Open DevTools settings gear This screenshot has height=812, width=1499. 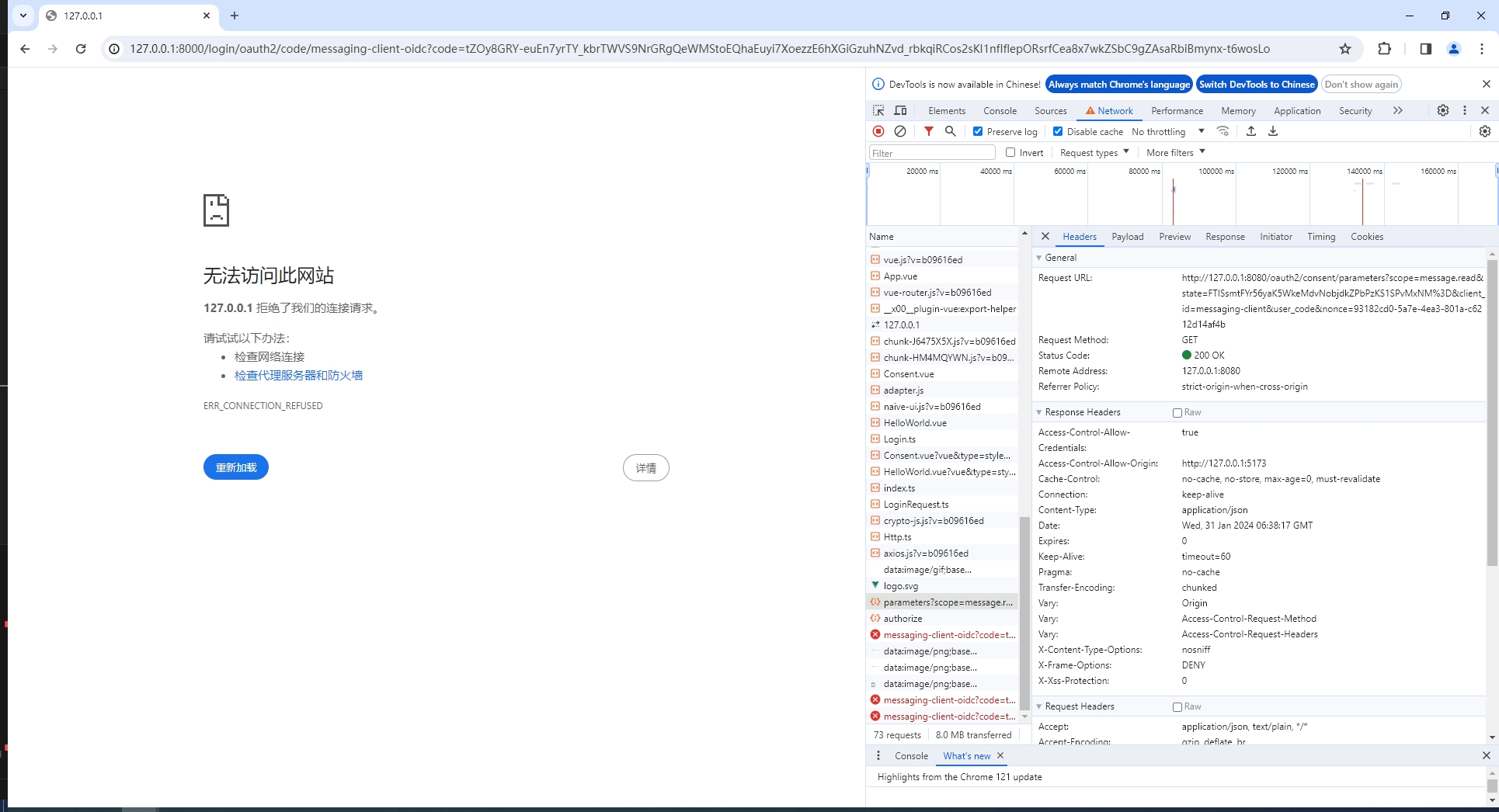[1442, 110]
